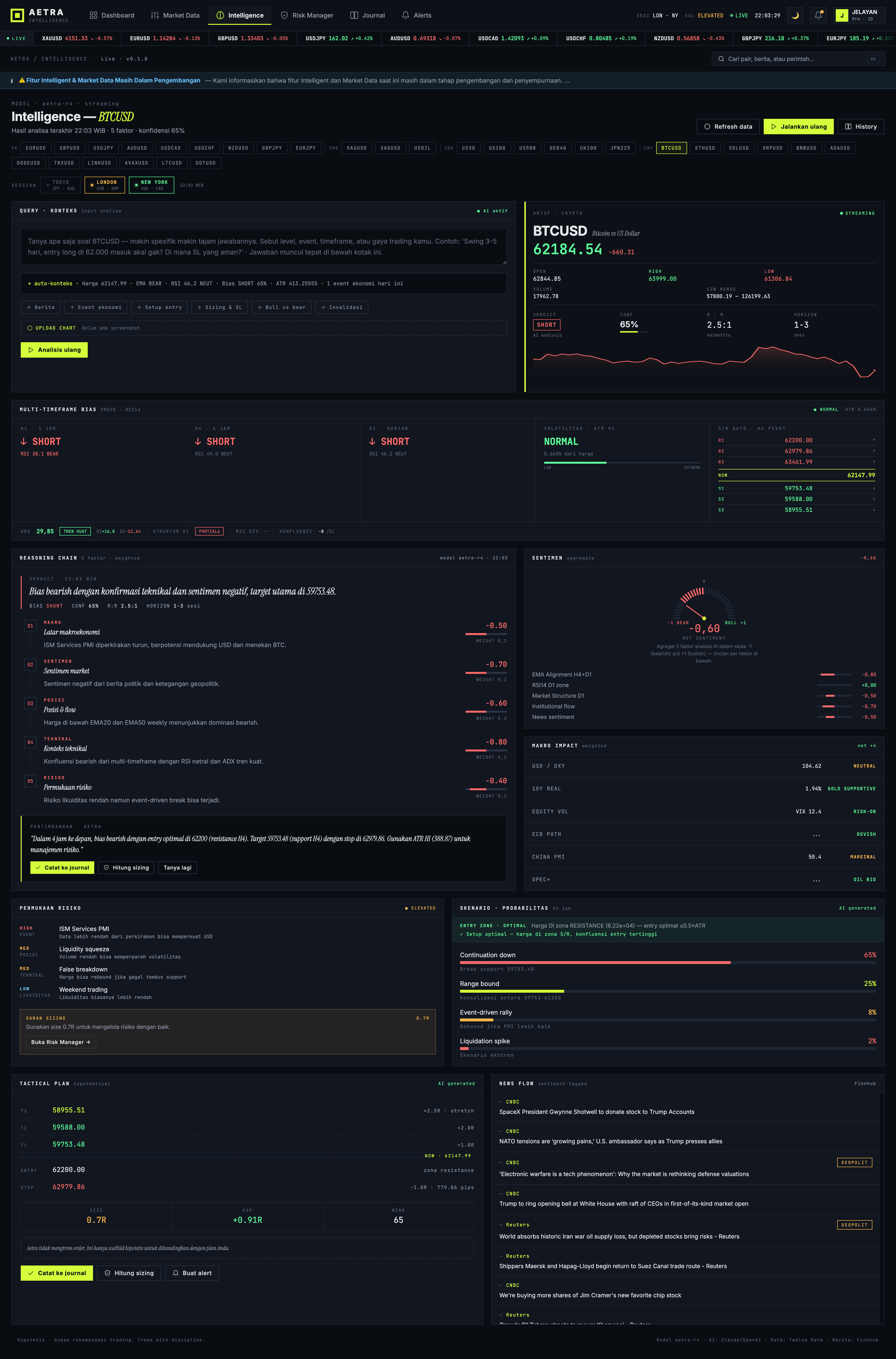Screen dimensions: 896x1359
Task: Click the upload chart circle icon
Action: pos(30,328)
